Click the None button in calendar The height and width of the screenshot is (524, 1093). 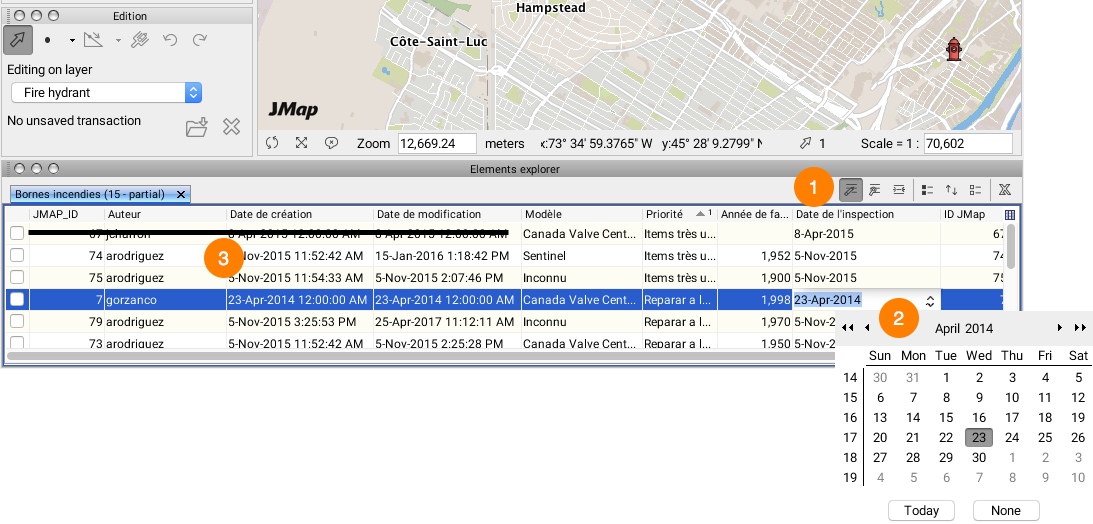coord(1005,511)
